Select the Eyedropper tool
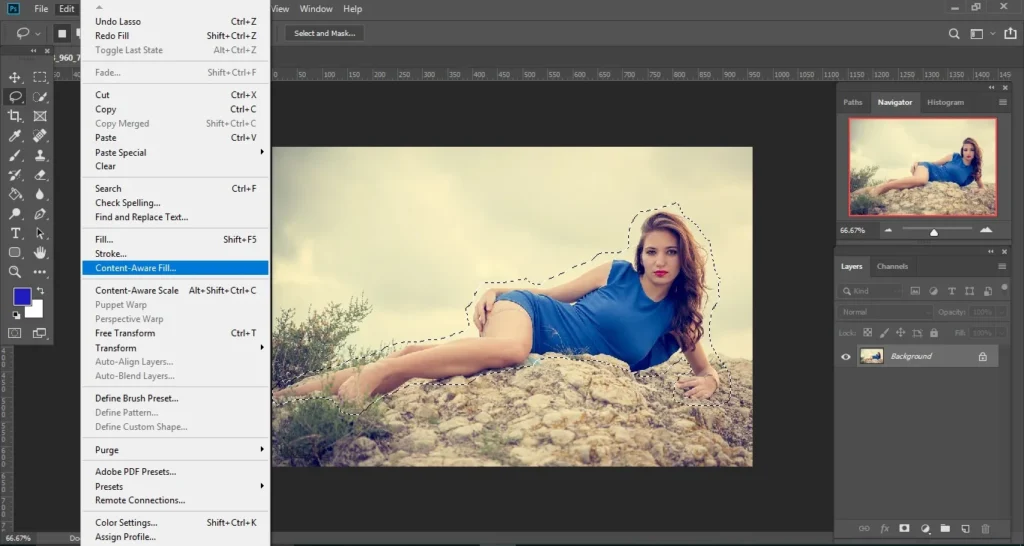This screenshot has height=546, width=1024. (14, 136)
